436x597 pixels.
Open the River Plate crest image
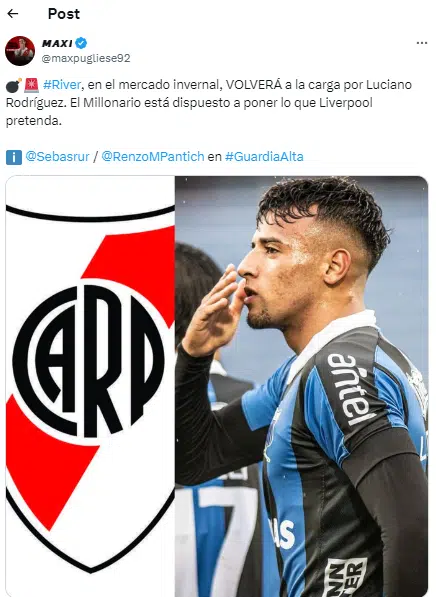click(90, 386)
